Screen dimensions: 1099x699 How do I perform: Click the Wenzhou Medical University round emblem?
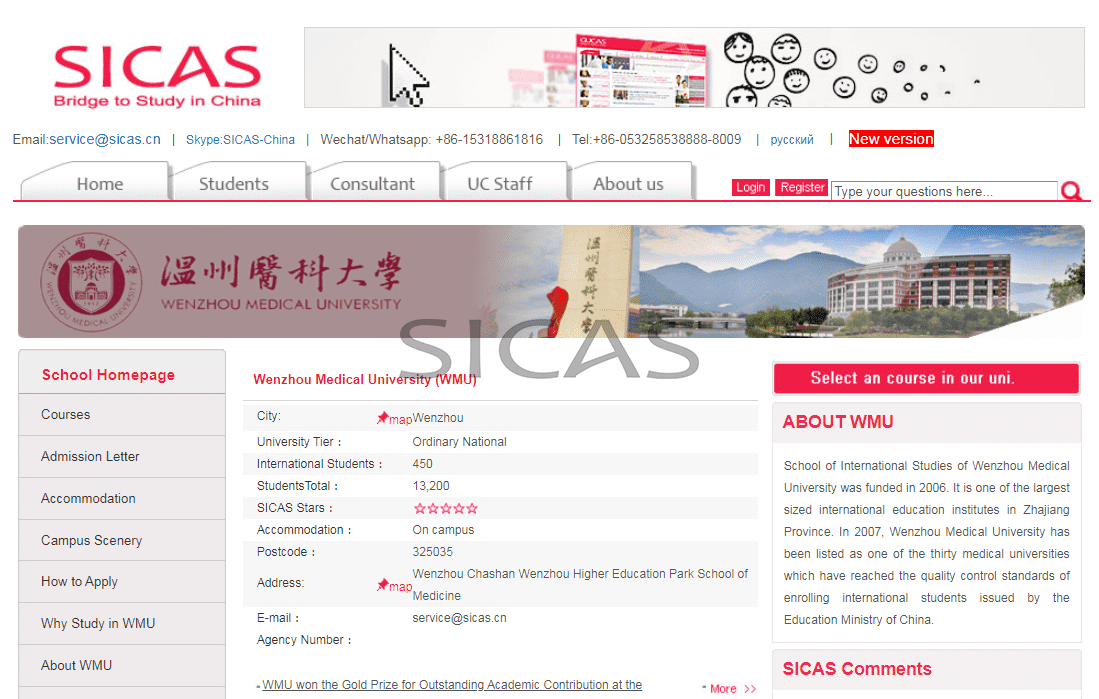pos(91,282)
